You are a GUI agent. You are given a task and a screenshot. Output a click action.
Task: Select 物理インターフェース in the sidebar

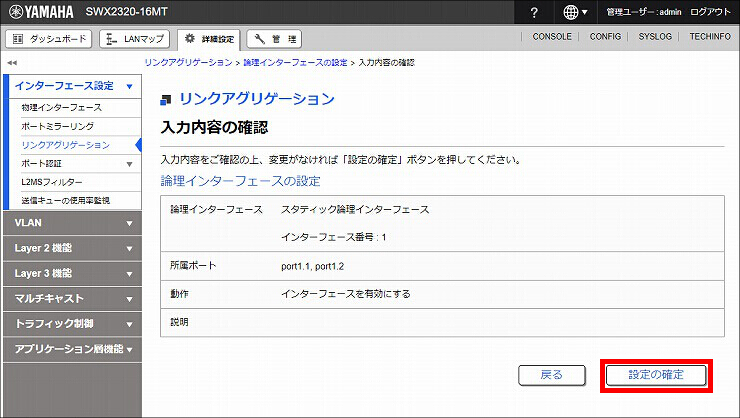pos(61,108)
